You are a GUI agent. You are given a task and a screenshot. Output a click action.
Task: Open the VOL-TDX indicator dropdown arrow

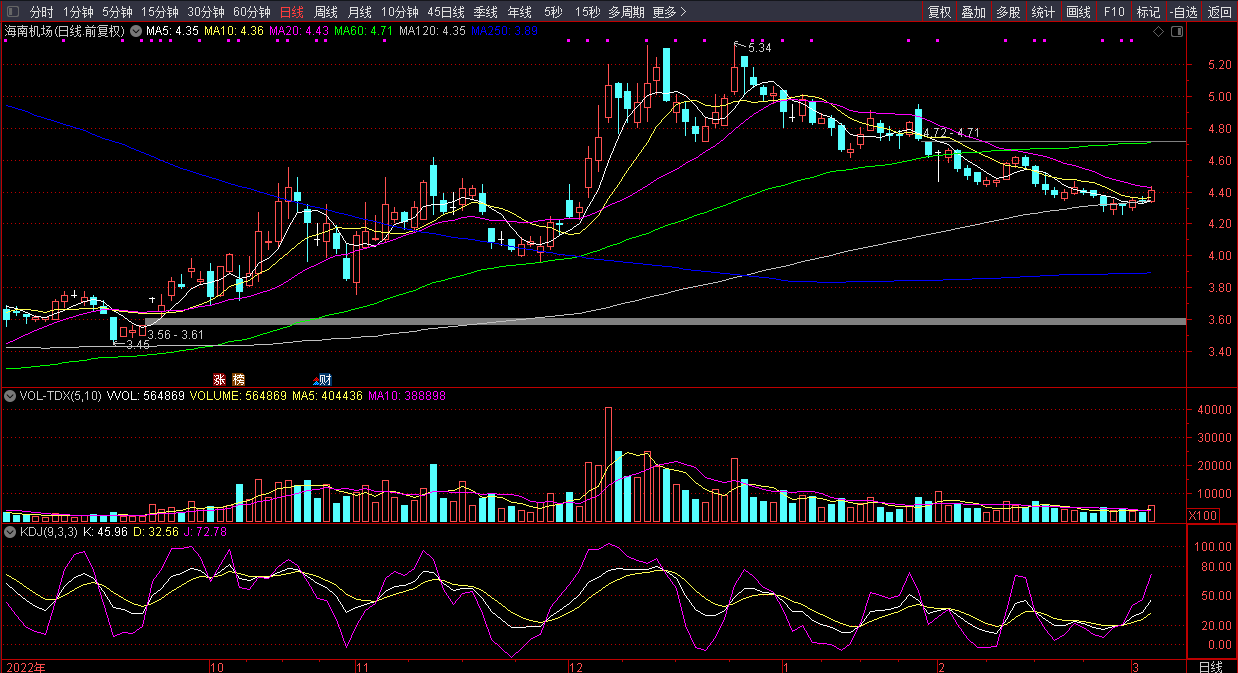click(x=10, y=396)
